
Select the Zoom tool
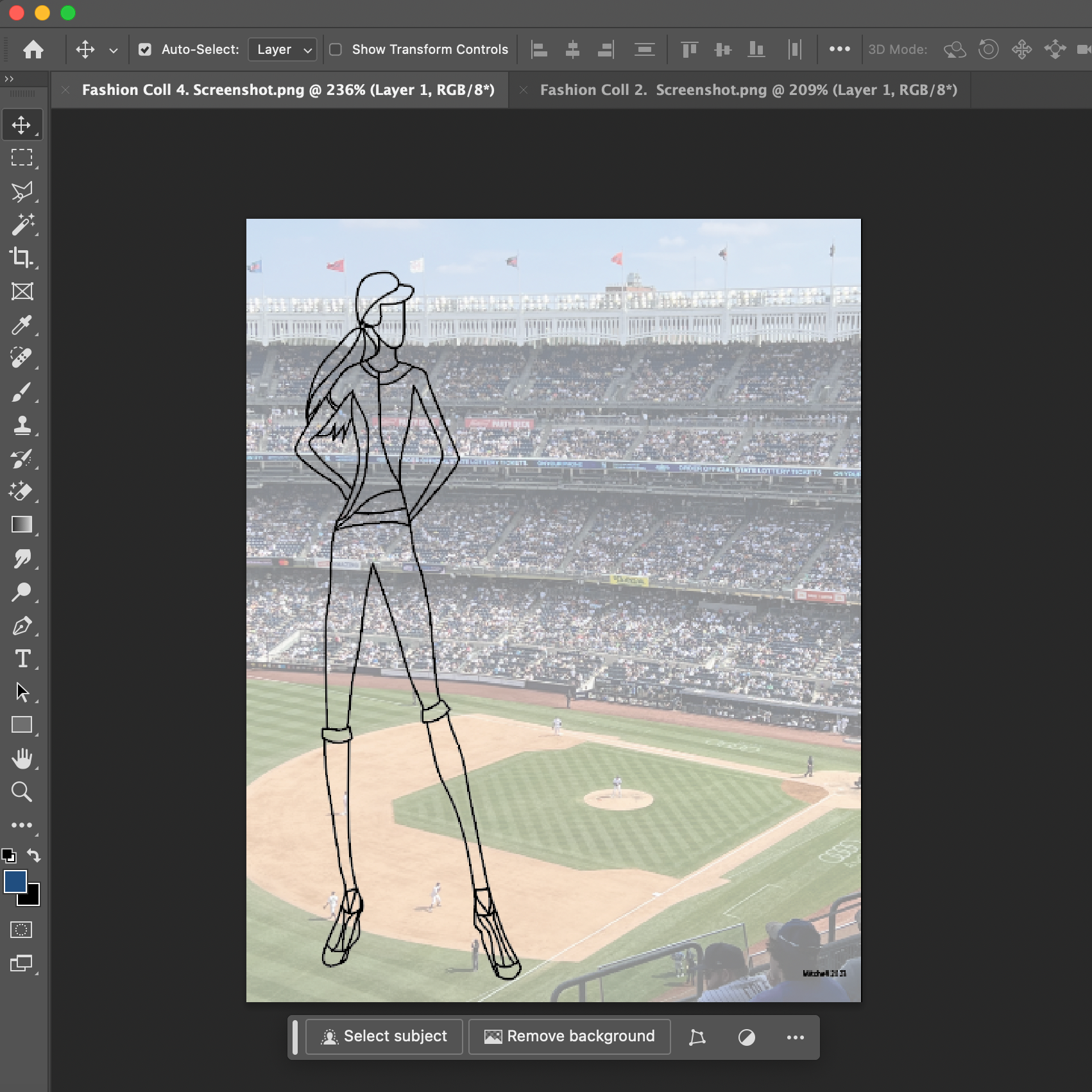[21, 792]
